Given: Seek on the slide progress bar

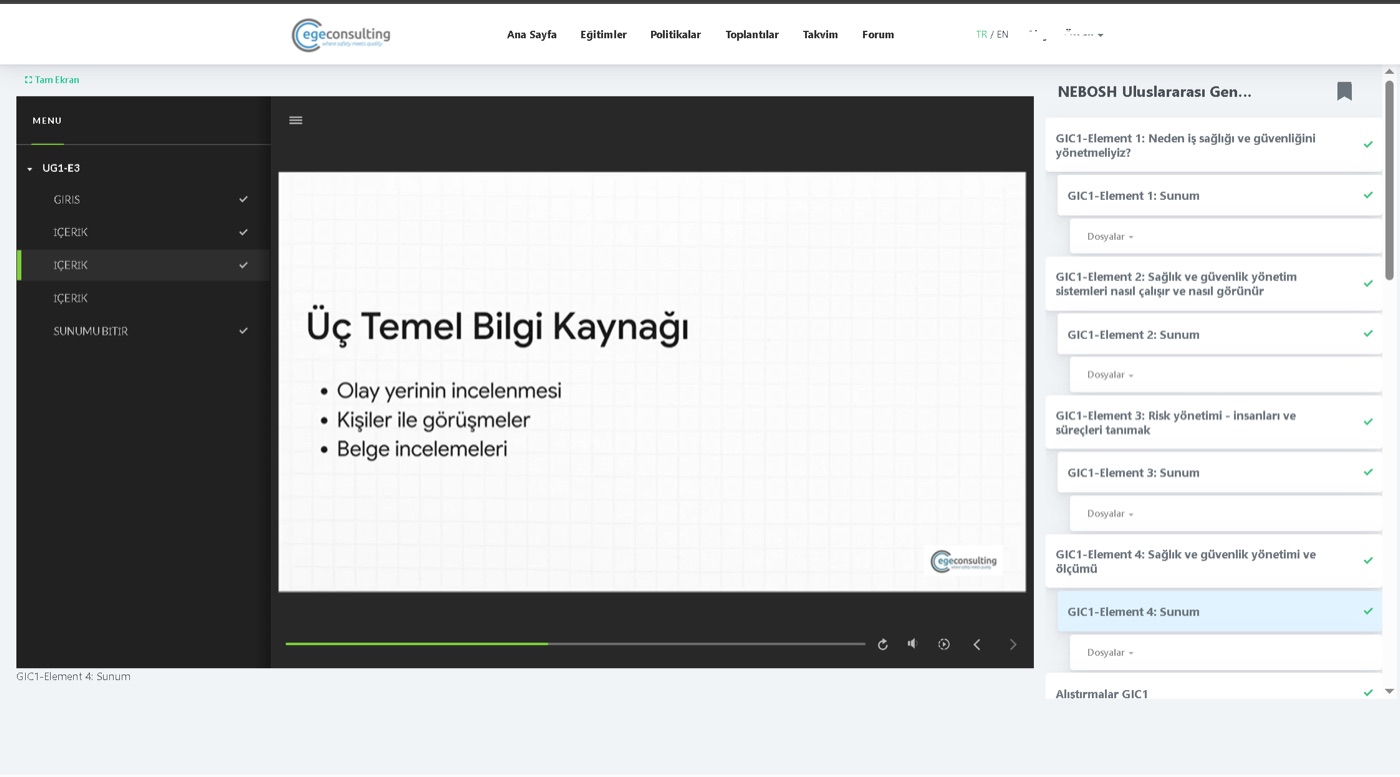Looking at the screenshot, I should click(575, 644).
